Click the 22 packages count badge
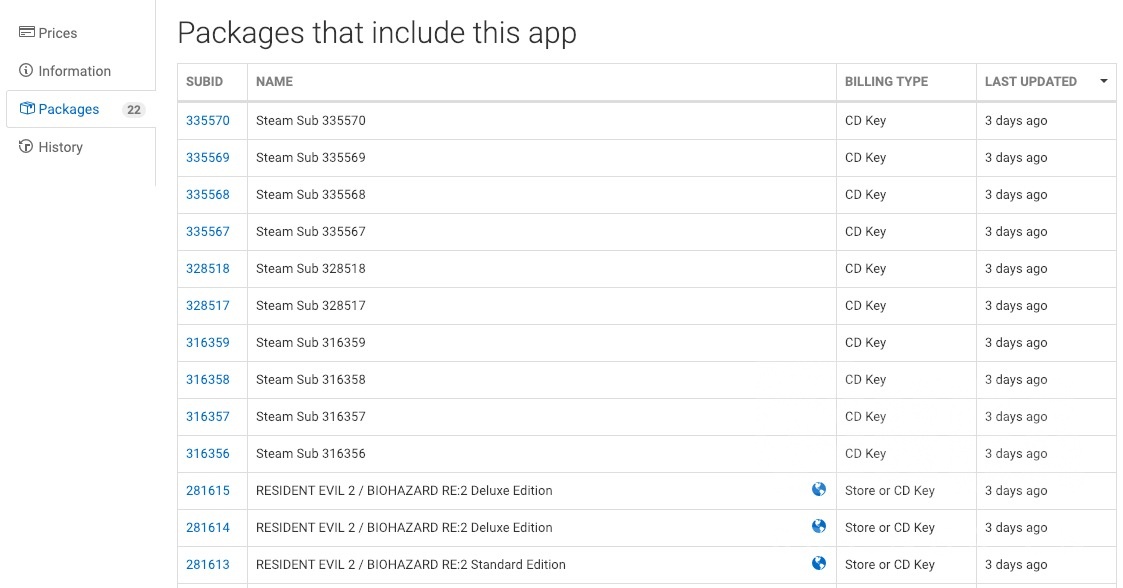Viewport: 1123px width, 588px height. point(134,110)
